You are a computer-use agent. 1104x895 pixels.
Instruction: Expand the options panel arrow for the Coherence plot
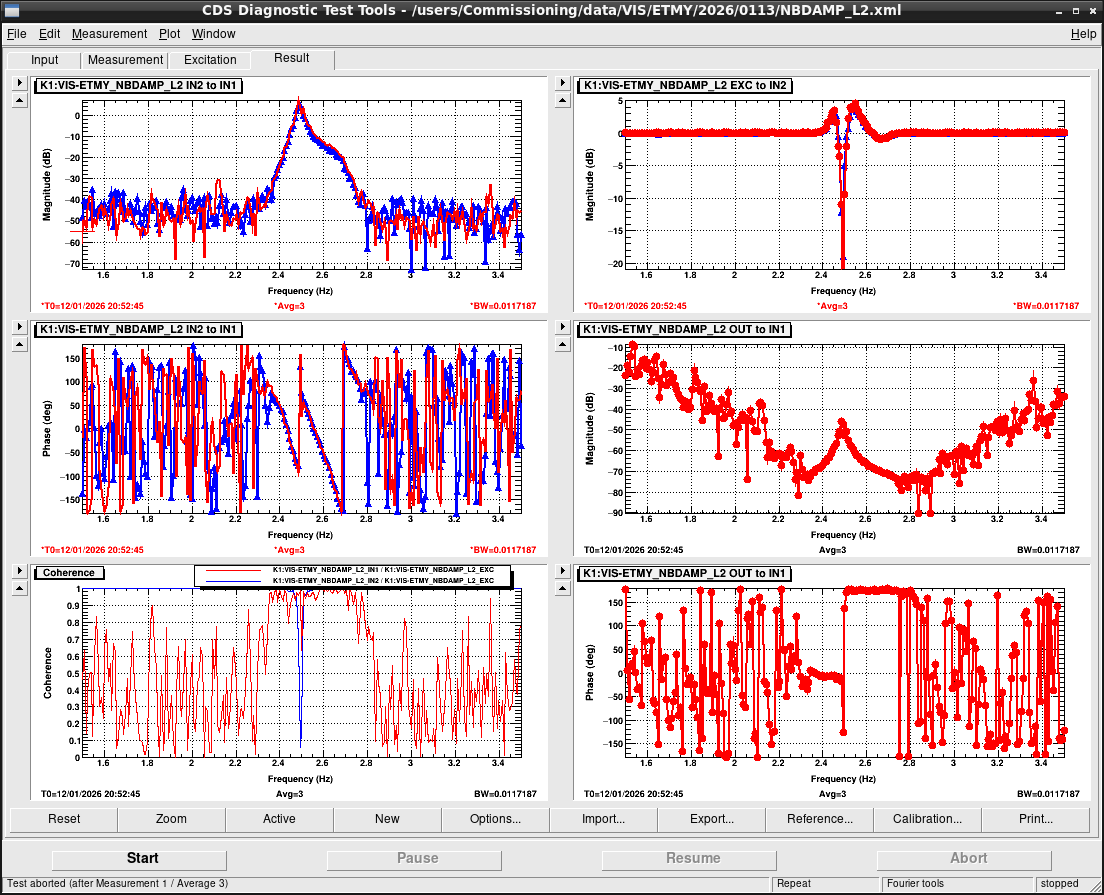[x=19, y=571]
